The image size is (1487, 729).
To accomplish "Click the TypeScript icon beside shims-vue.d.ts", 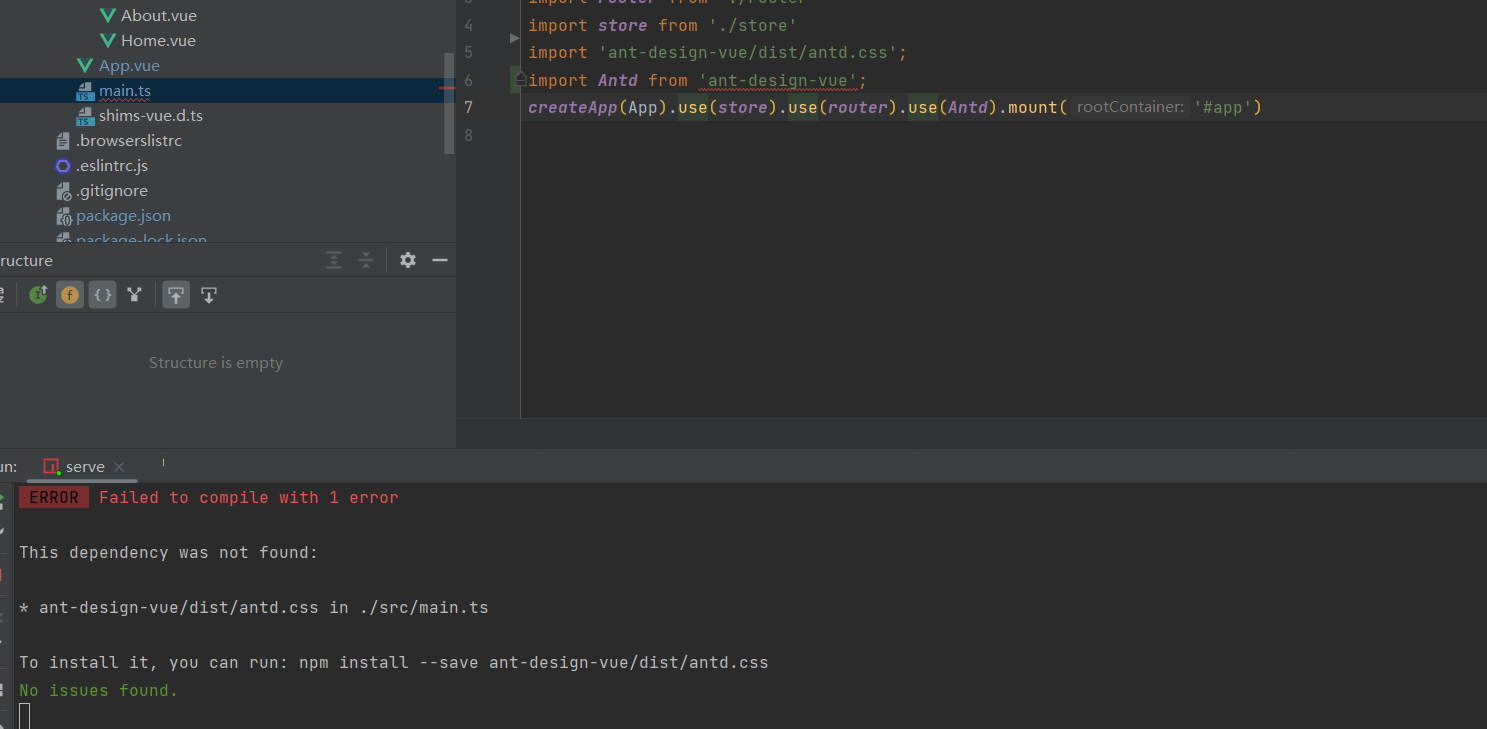I will (x=86, y=116).
